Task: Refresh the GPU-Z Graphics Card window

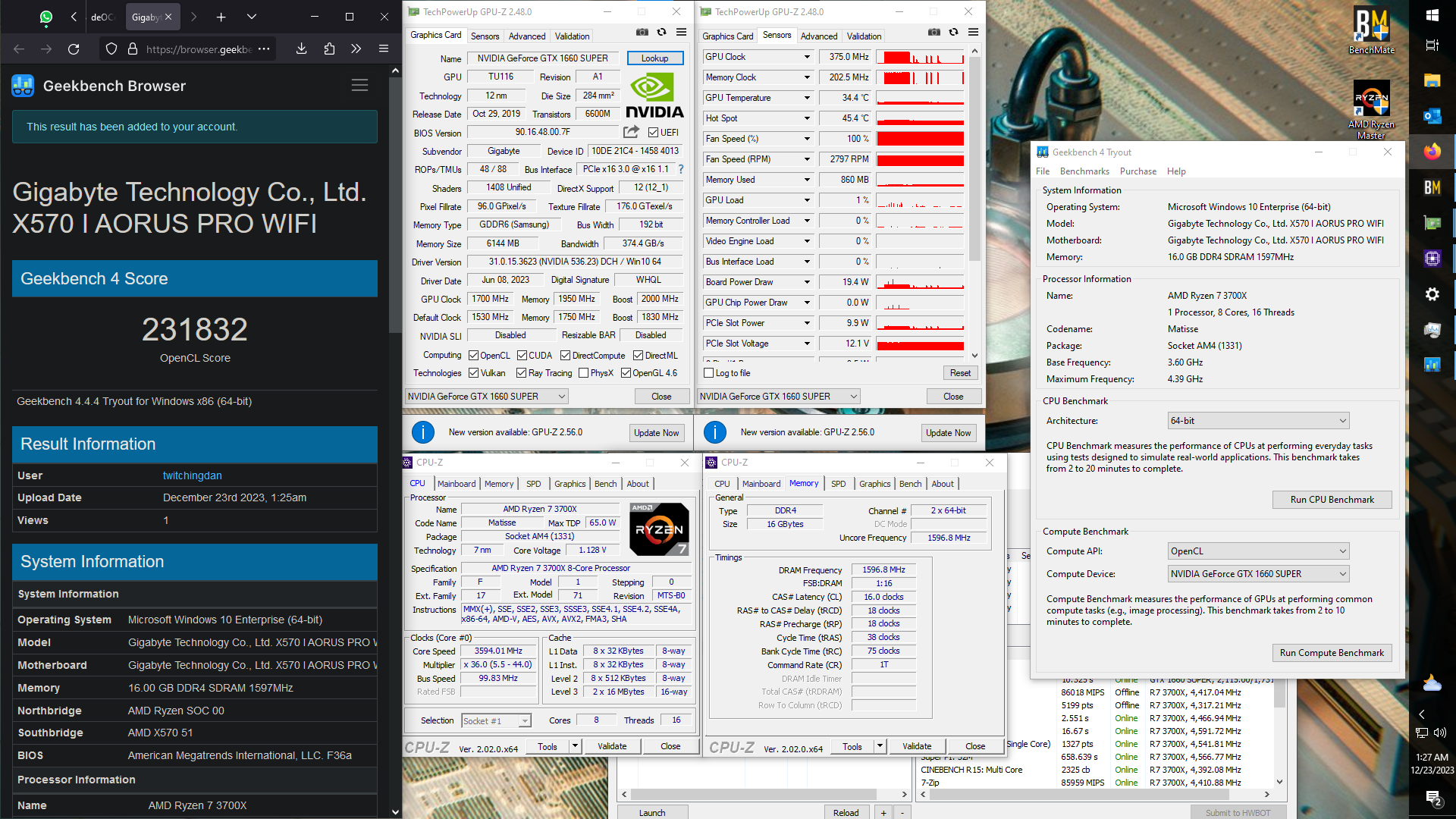Action: [661, 32]
